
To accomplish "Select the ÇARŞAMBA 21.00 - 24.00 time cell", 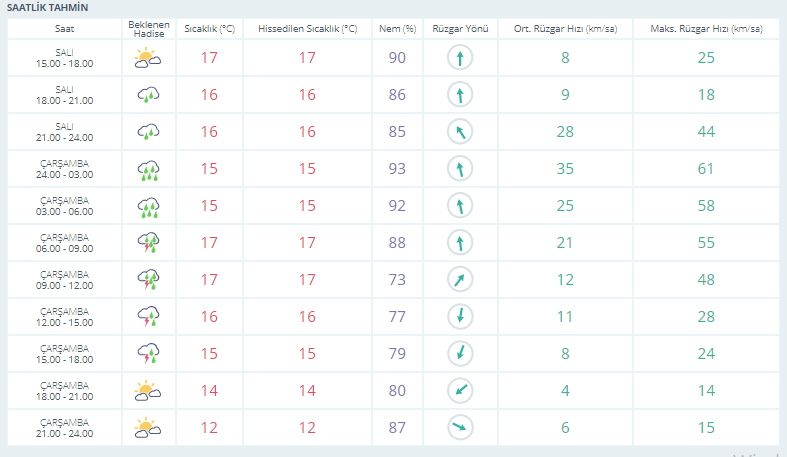I will tap(64, 428).
